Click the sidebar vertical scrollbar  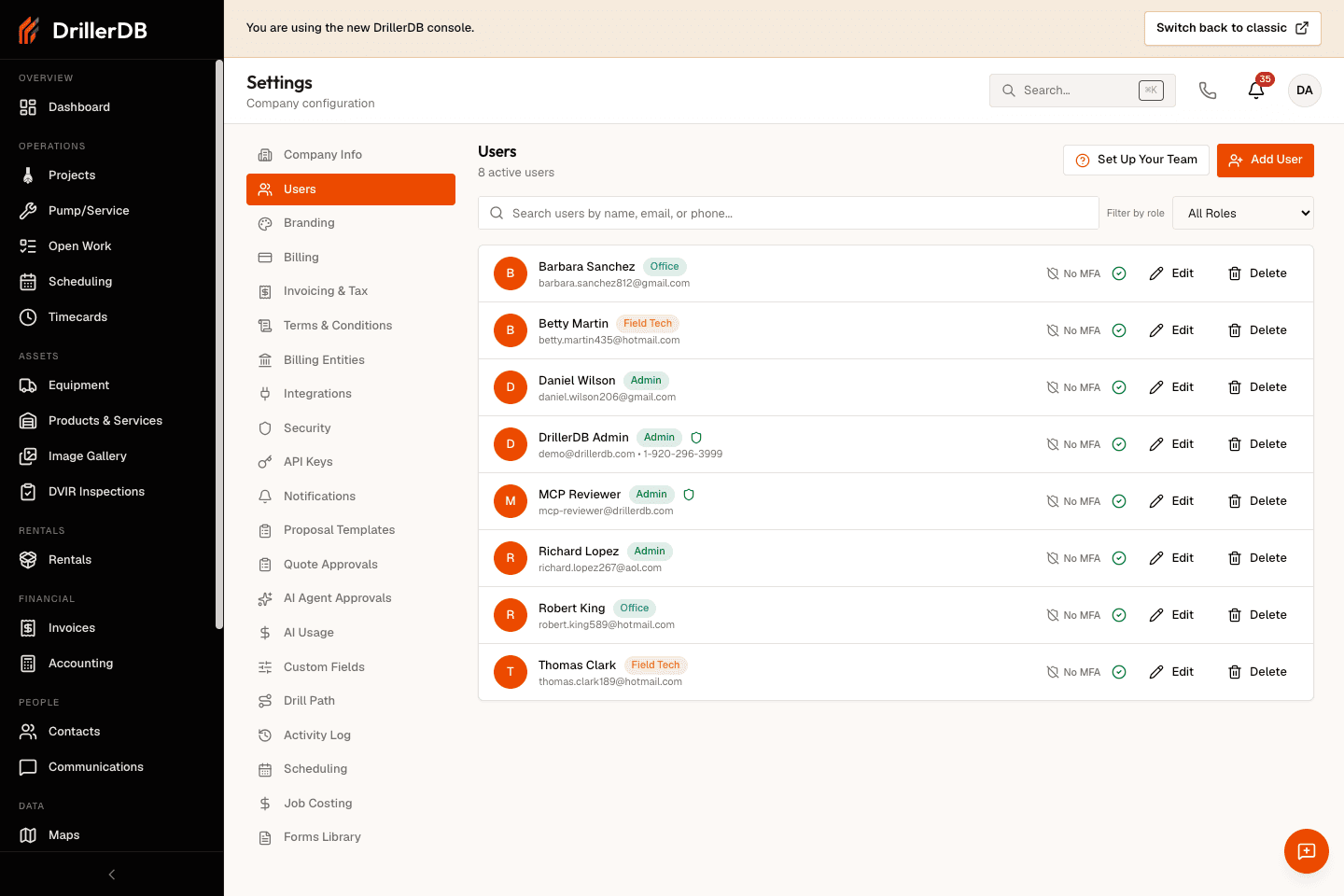click(219, 345)
